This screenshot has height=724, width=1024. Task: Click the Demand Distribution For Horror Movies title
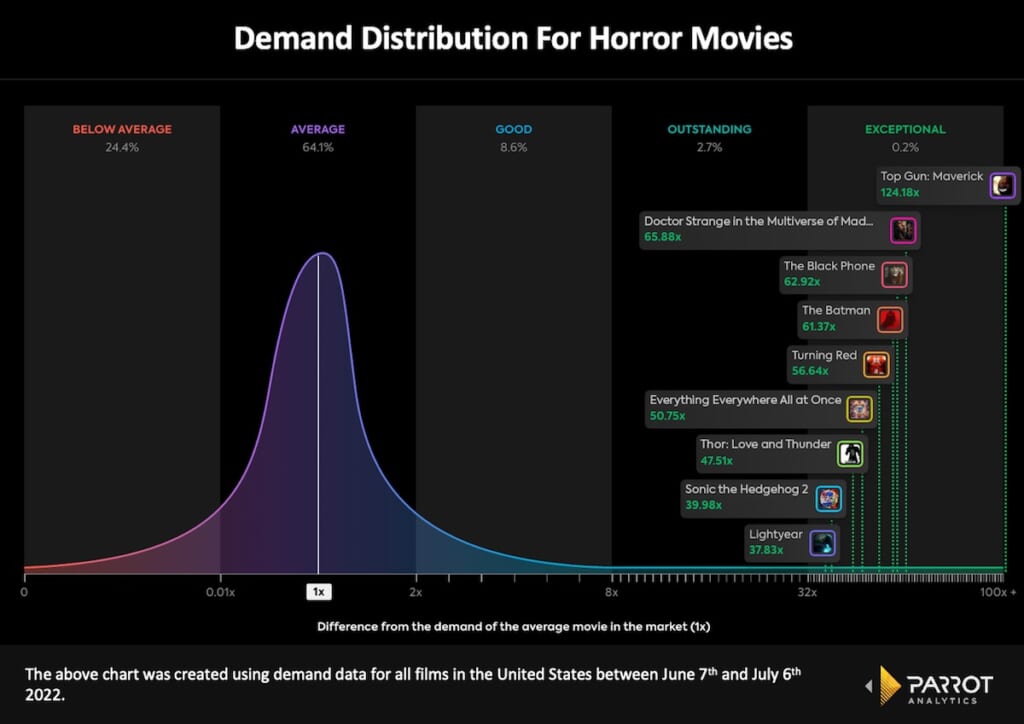pos(512,38)
